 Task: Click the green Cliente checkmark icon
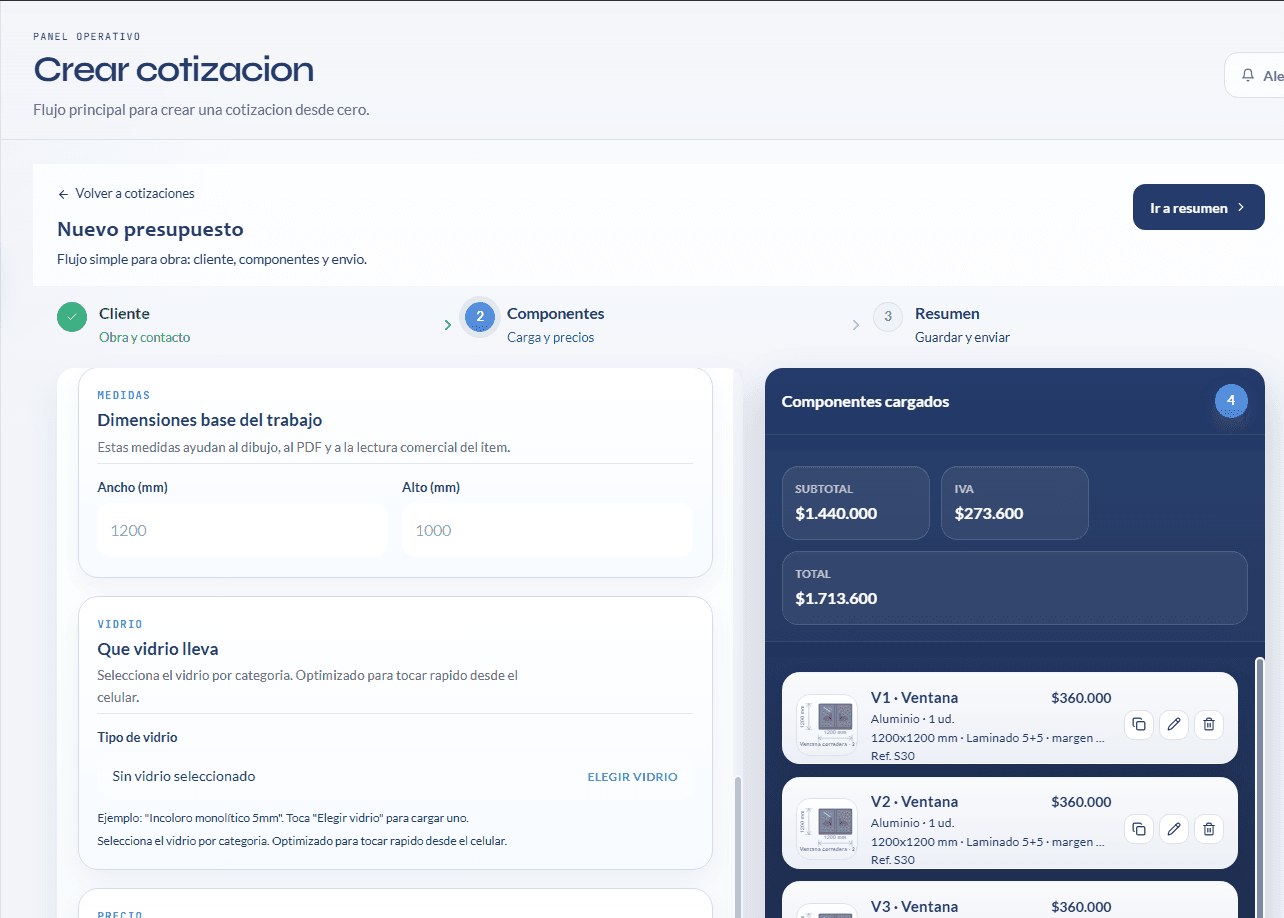coord(72,317)
